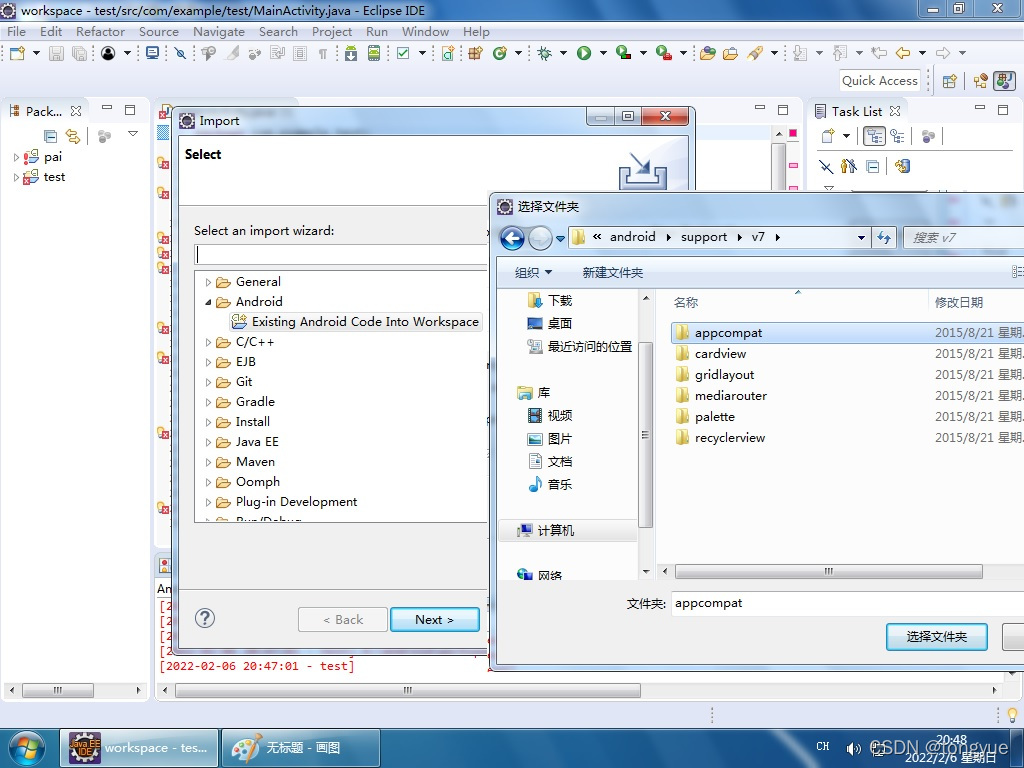
Task: Expand the General import category
Action: (x=208, y=282)
